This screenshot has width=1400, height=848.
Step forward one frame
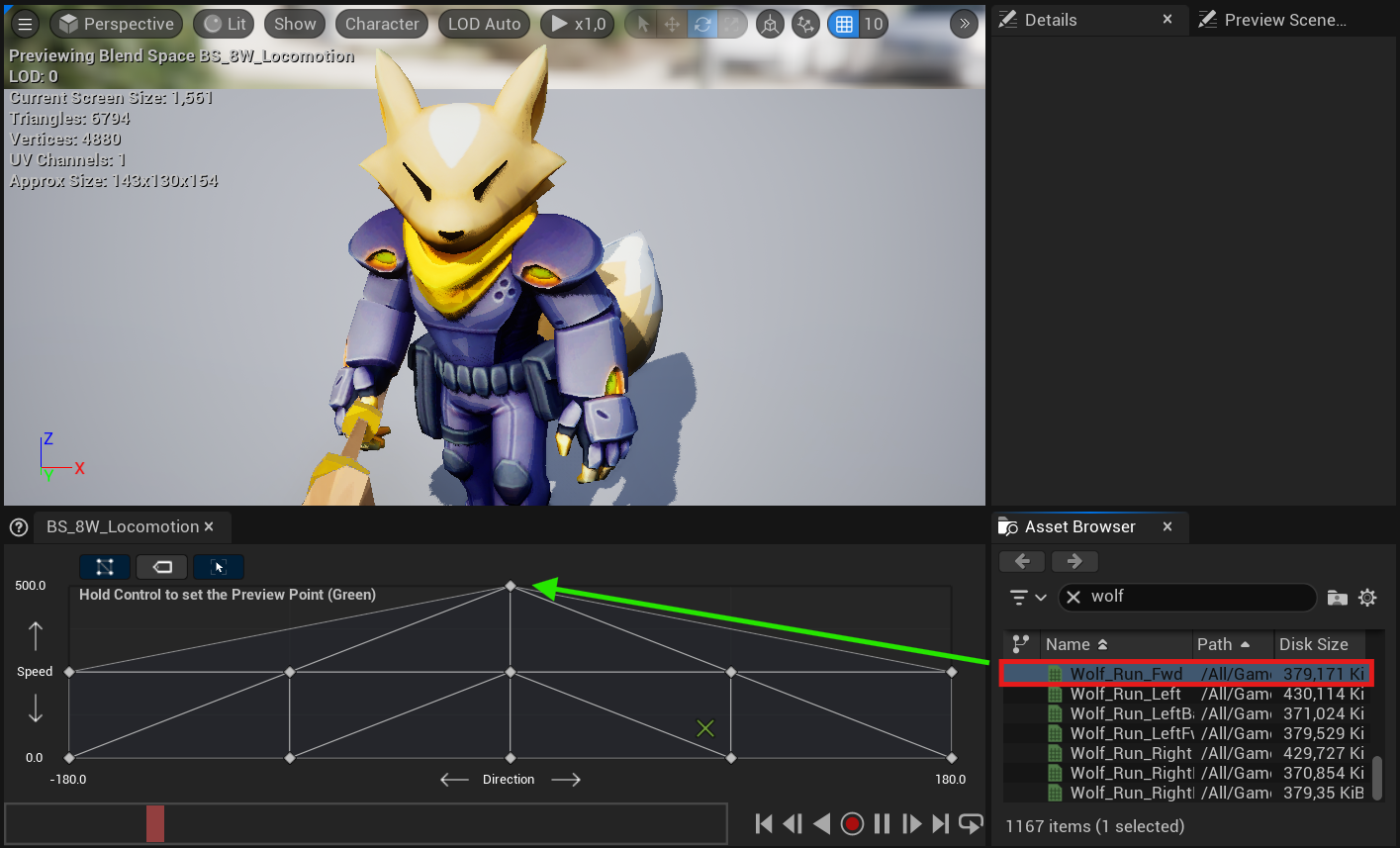pos(911,823)
